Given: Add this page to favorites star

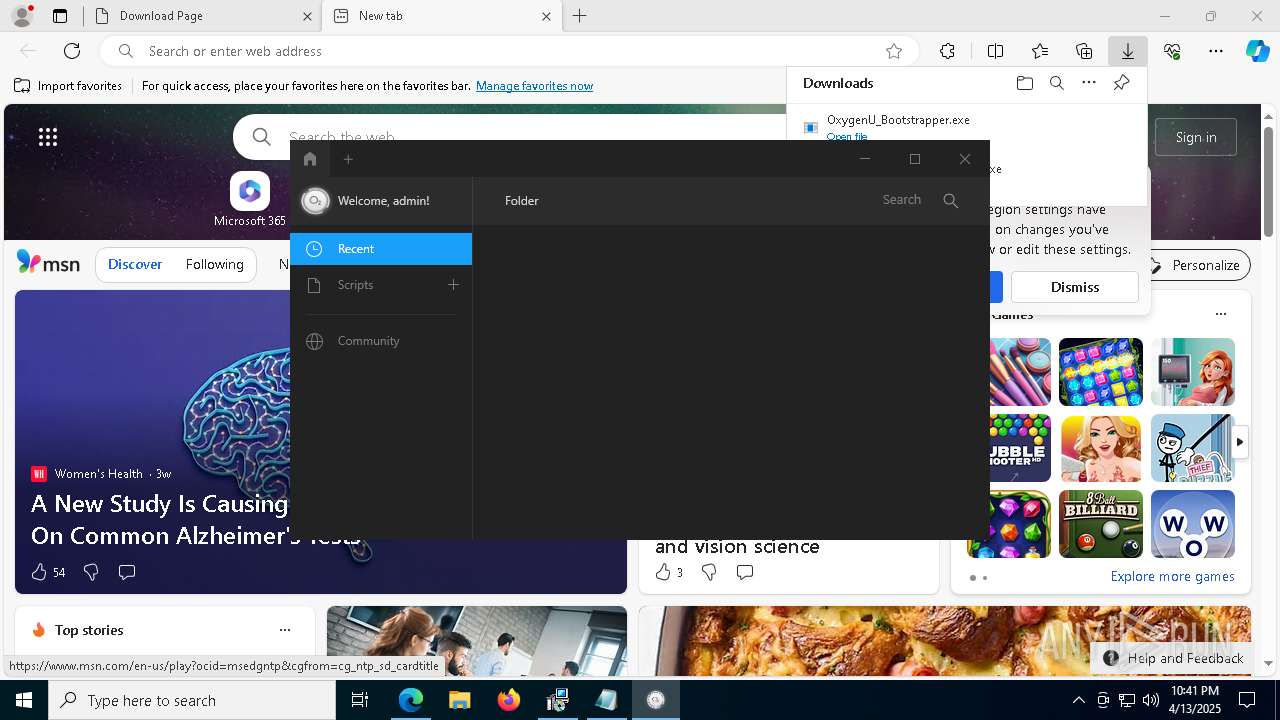Looking at the screenshot, I should click(894, 51).
